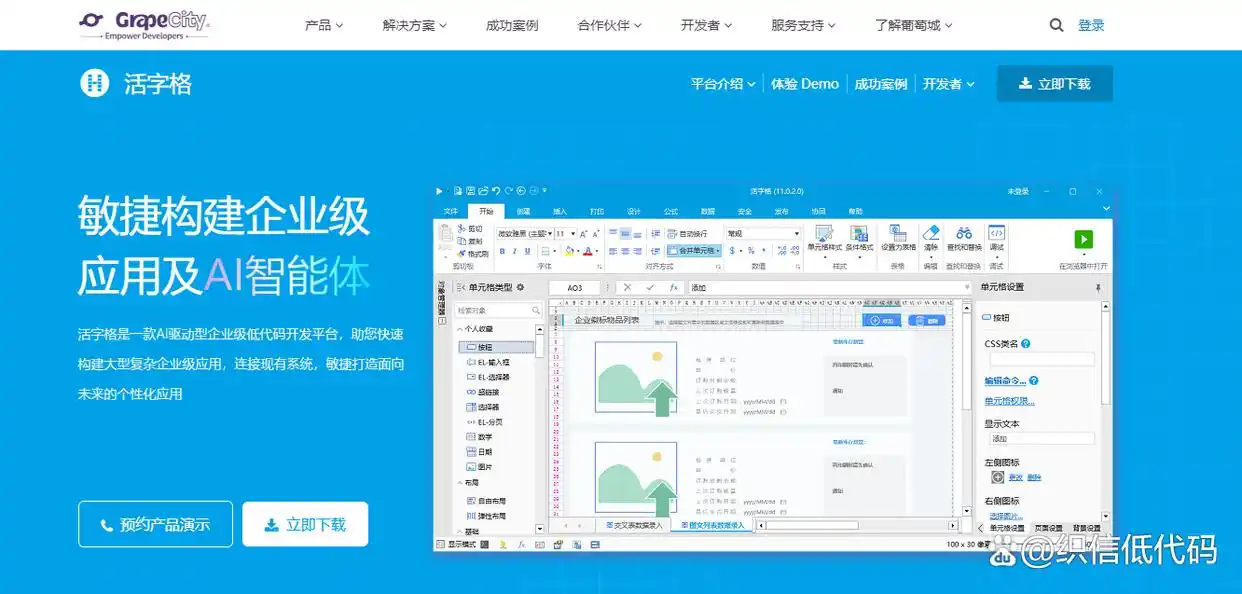Open 查找和替换 find and replace
Image resolution: width=1242 pixels, height=594 pixels.
click(x=964, y=234)
